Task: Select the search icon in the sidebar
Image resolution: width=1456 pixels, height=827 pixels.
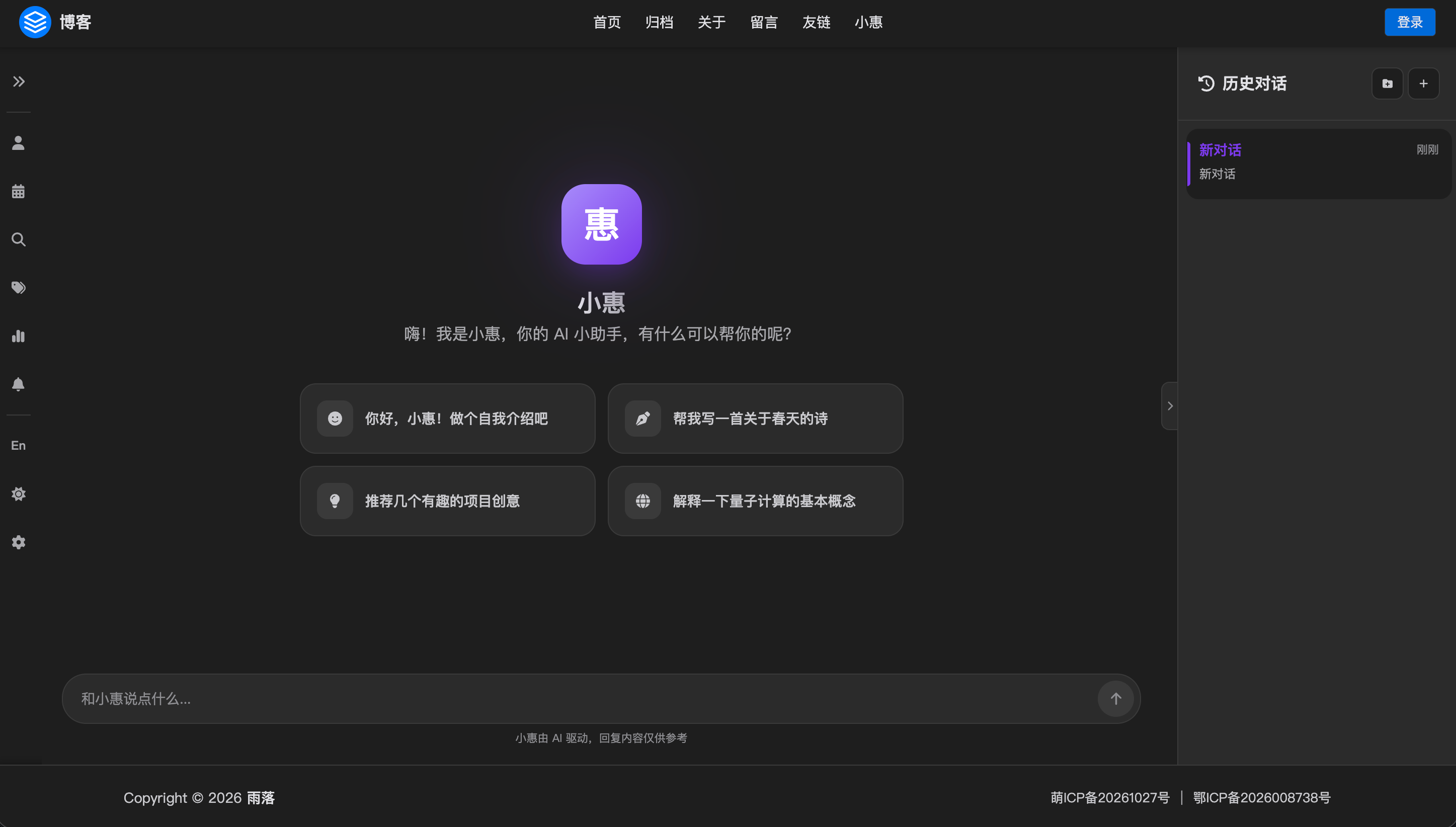Action: pos(18,239)
